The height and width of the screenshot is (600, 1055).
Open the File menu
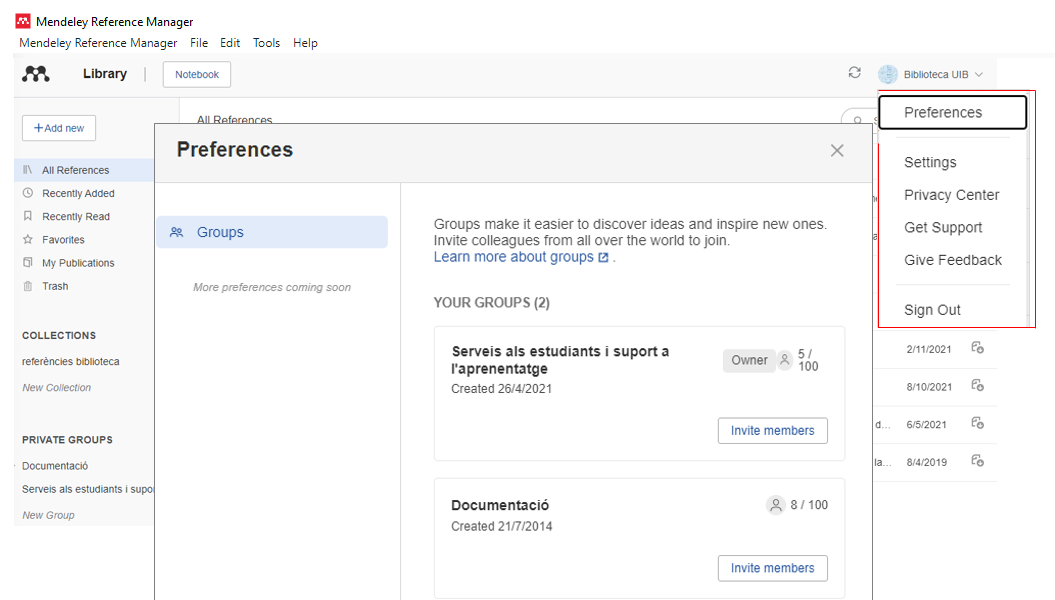pyautogui.click(x=199, y=43)
